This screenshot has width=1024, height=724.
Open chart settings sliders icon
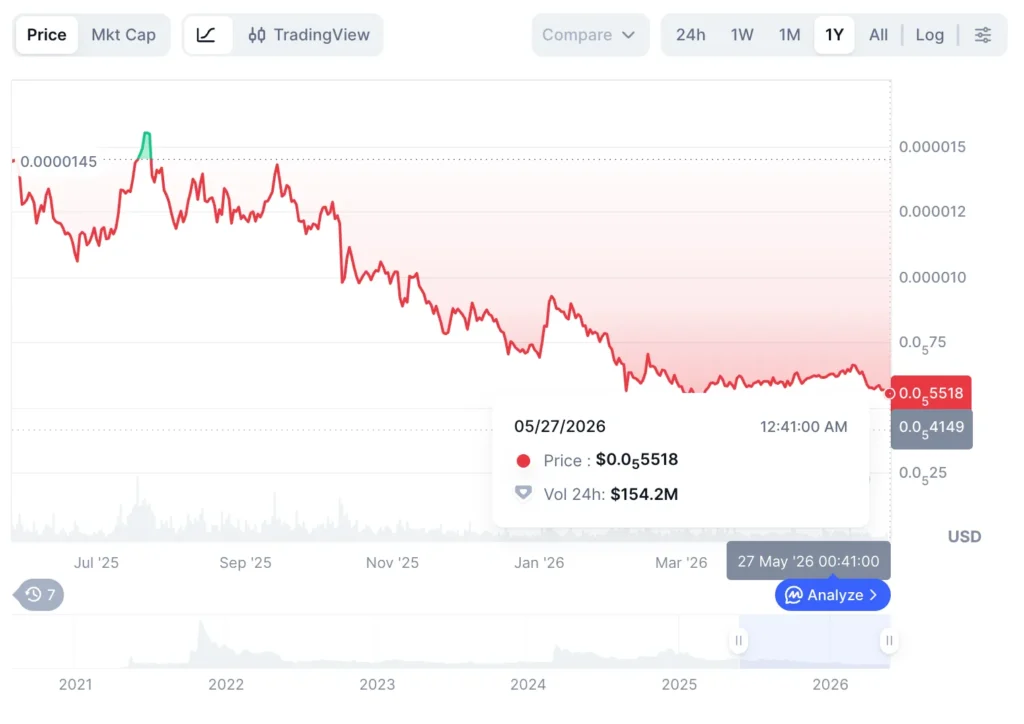coord(982,35)
